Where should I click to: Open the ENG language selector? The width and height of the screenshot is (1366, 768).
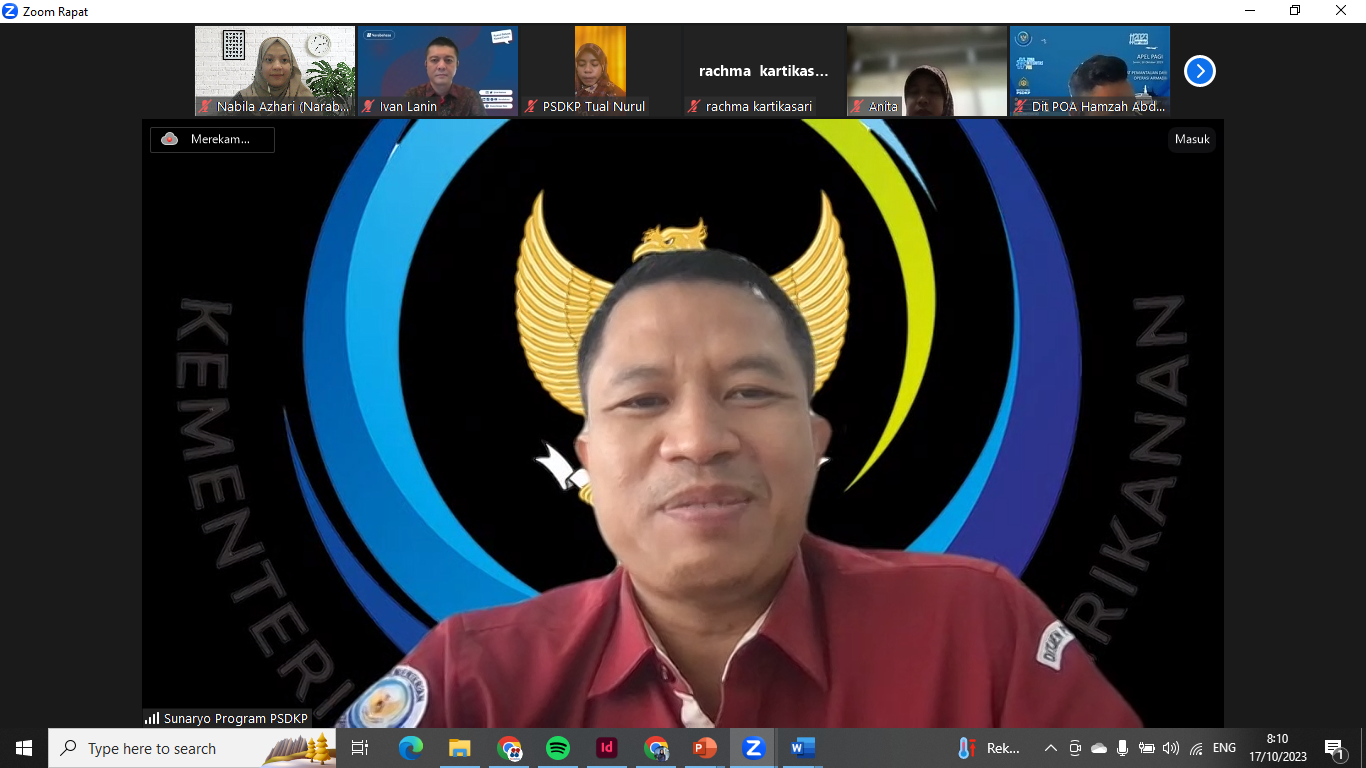tap(1224, 748)
